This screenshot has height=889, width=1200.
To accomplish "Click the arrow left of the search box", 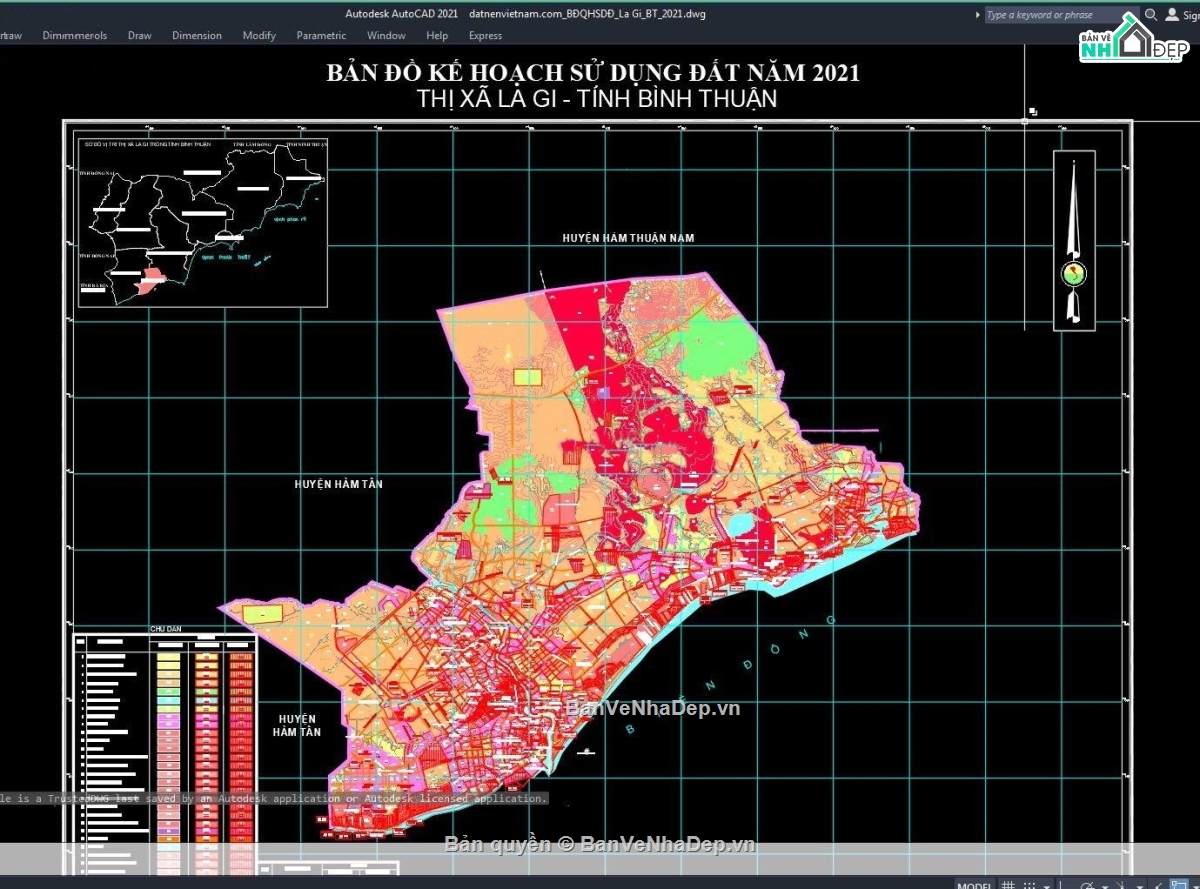I will [x=977, y=15].
